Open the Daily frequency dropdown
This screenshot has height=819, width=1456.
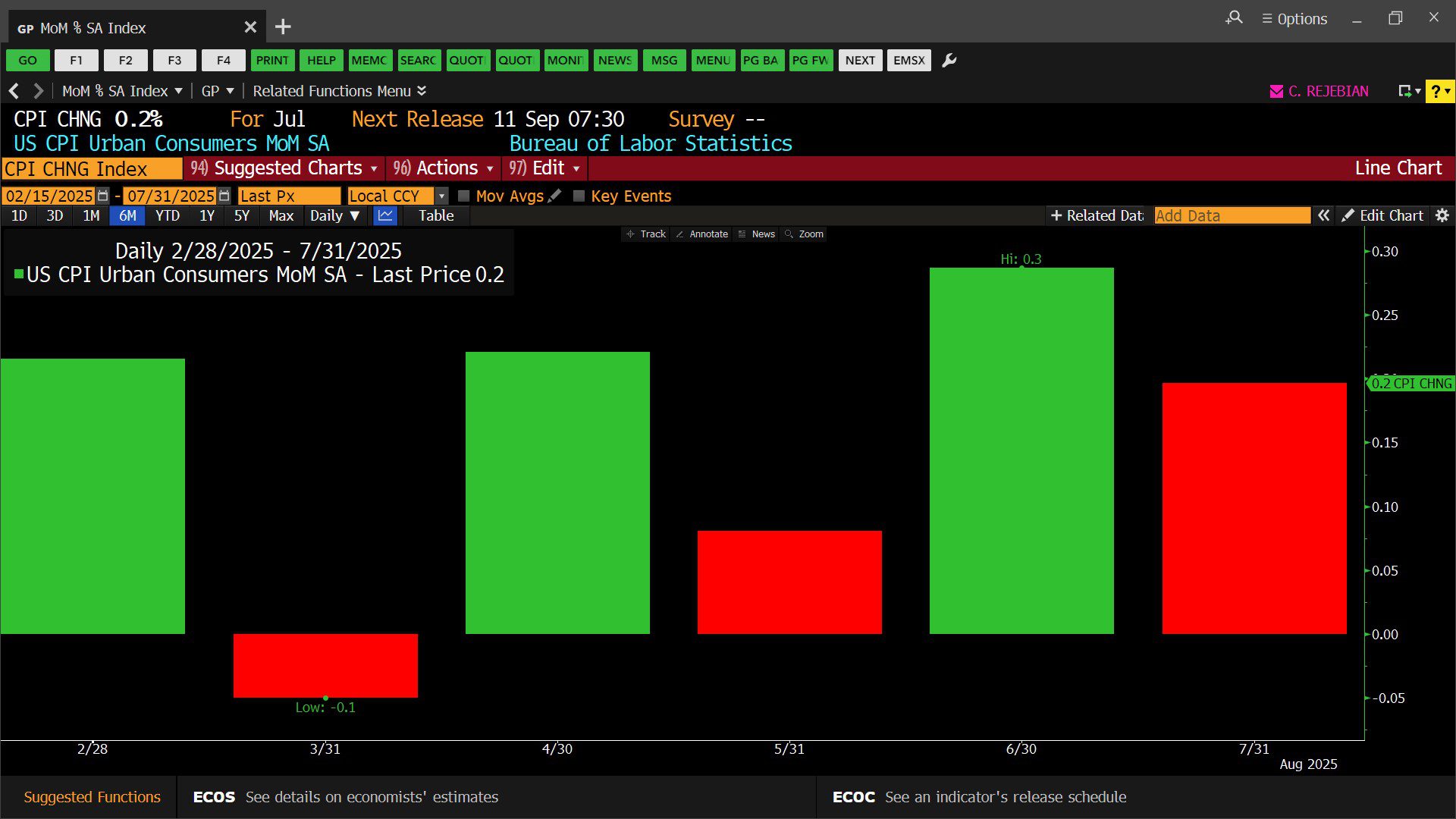(x=334, y=215)
